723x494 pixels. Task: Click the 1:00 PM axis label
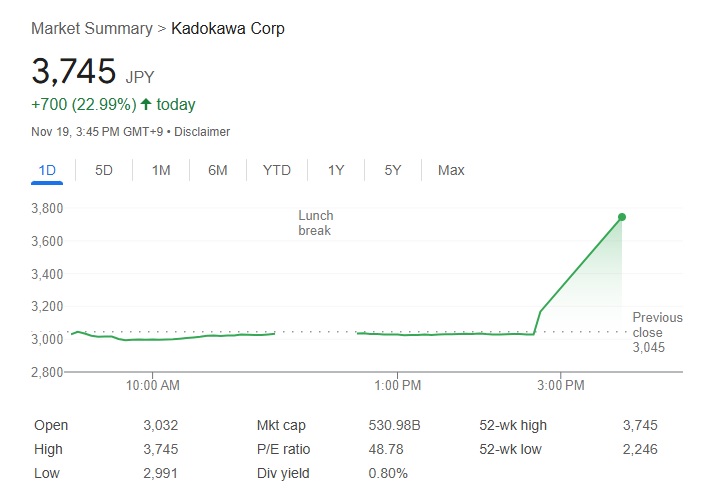[x=398, y=385]
